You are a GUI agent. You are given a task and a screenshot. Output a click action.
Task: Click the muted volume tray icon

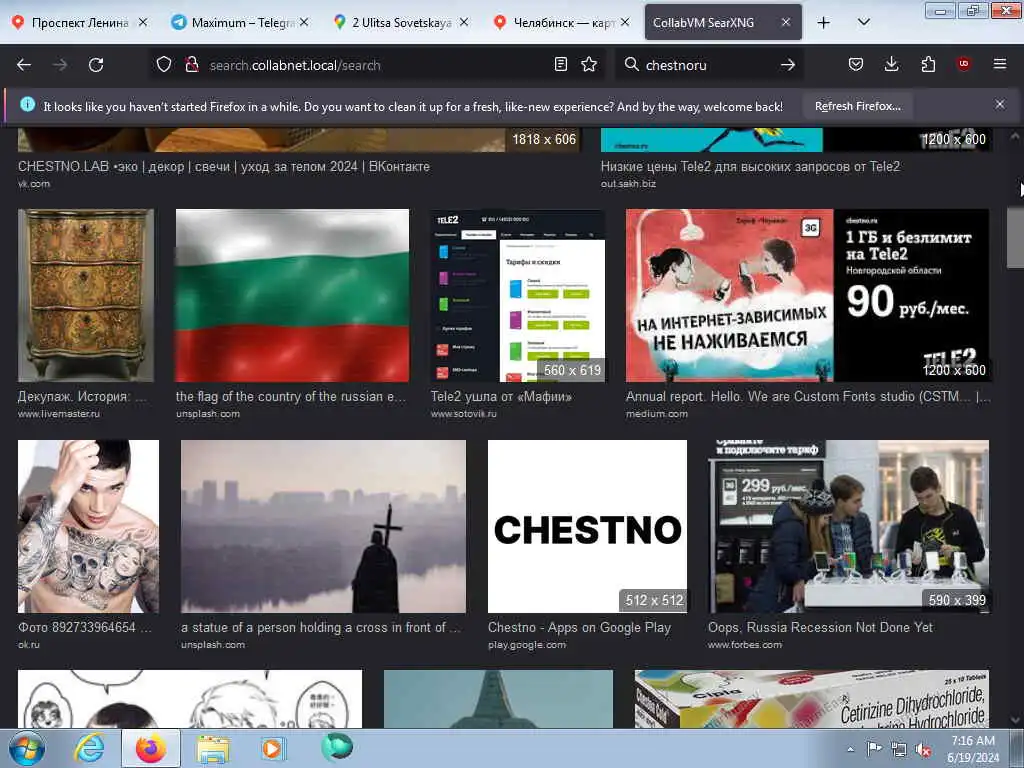click(x=923, y=749)
